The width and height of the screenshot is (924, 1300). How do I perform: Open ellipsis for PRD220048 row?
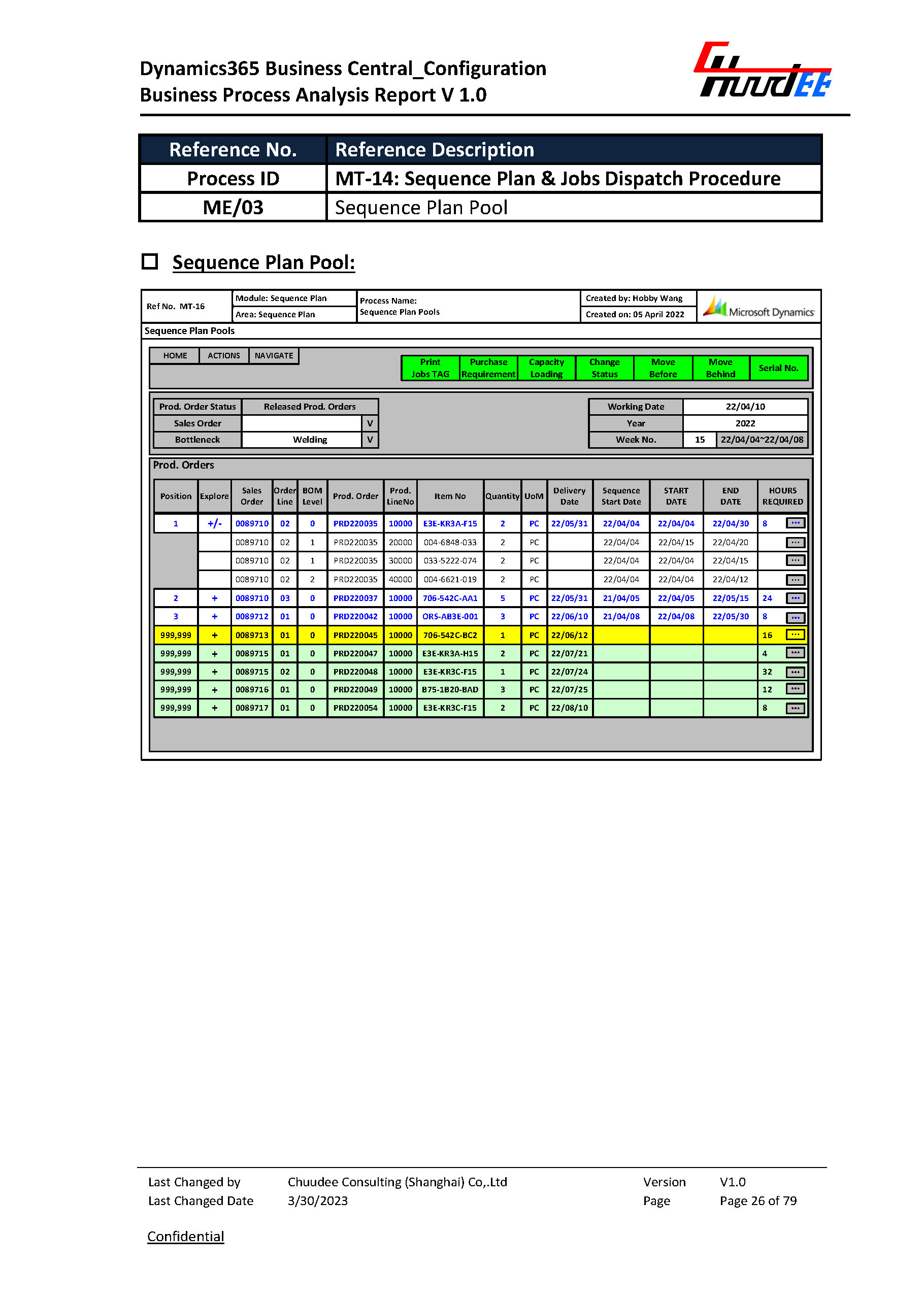click(795, 672)
